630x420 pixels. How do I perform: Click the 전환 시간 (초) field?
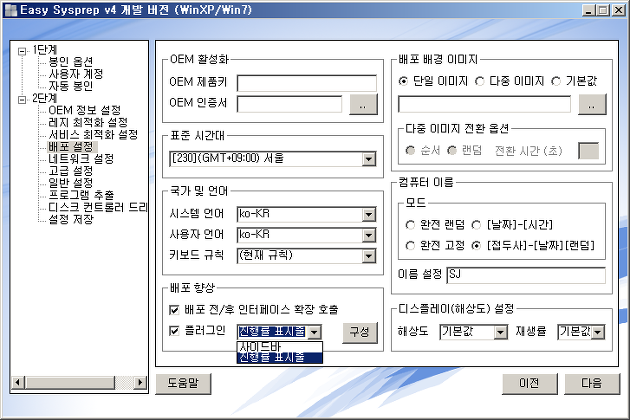tap(588, 151)
